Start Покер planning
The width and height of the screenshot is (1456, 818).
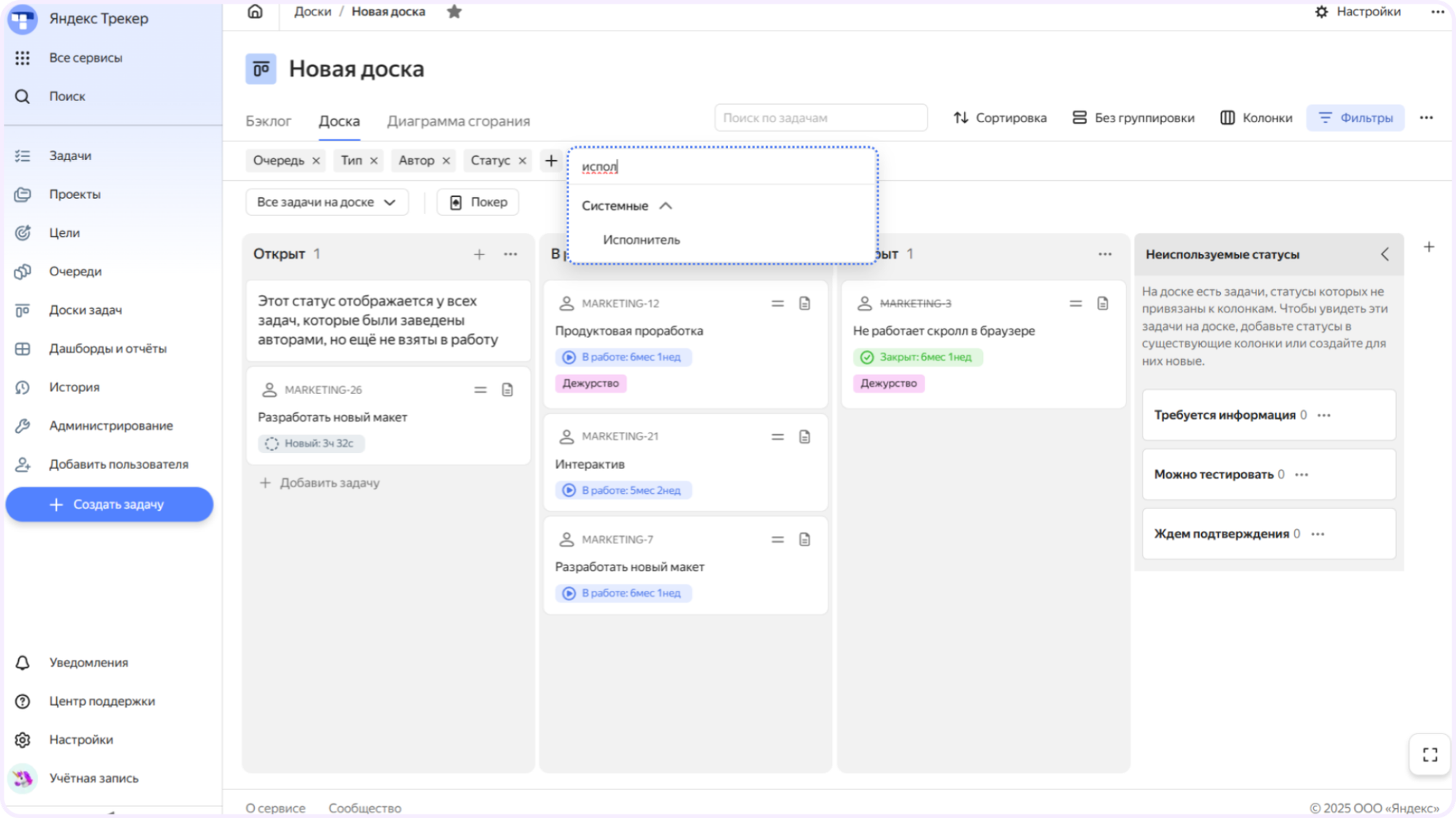pos(478,202)
